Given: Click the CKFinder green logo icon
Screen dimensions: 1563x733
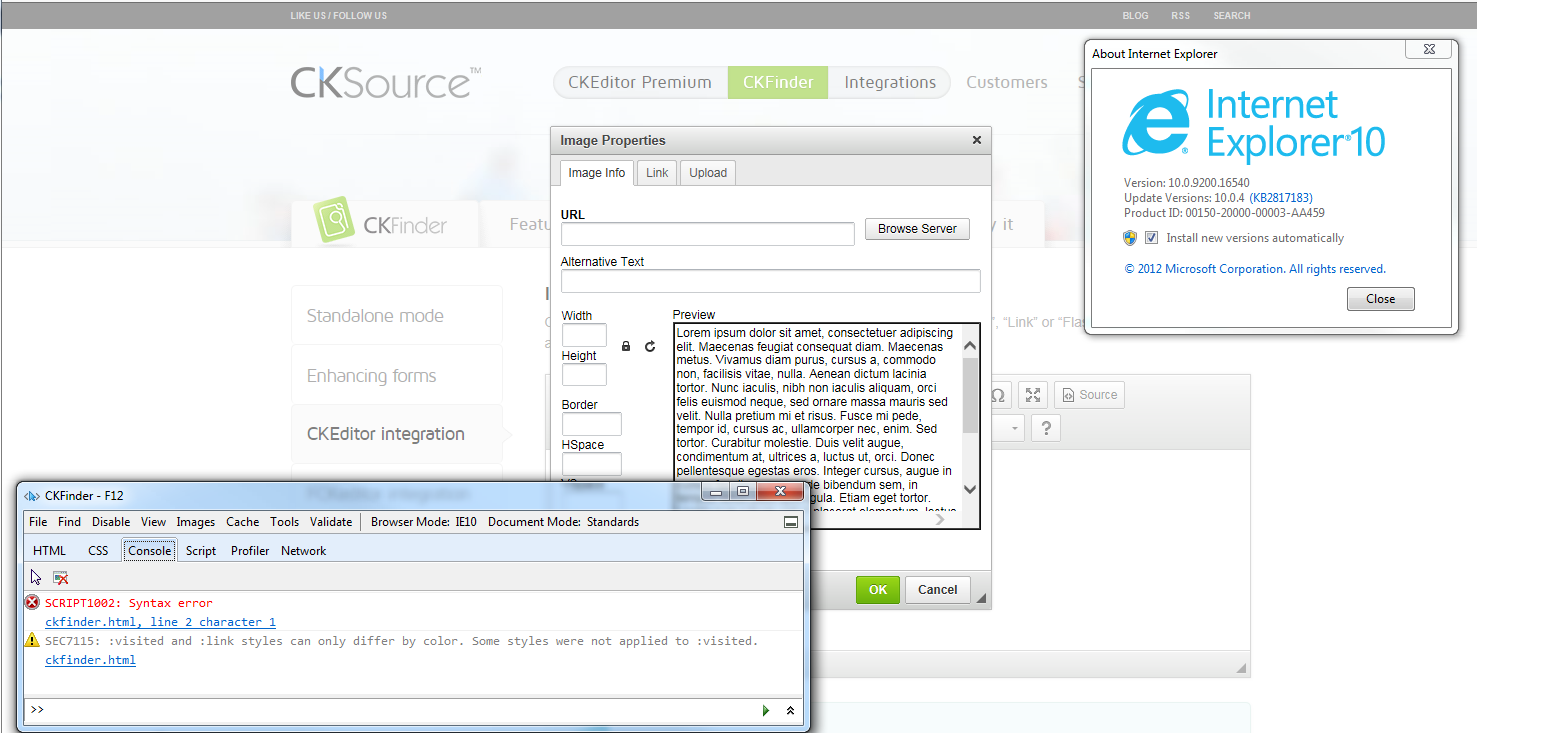Looking at the screenshot, I should [333, 220].
